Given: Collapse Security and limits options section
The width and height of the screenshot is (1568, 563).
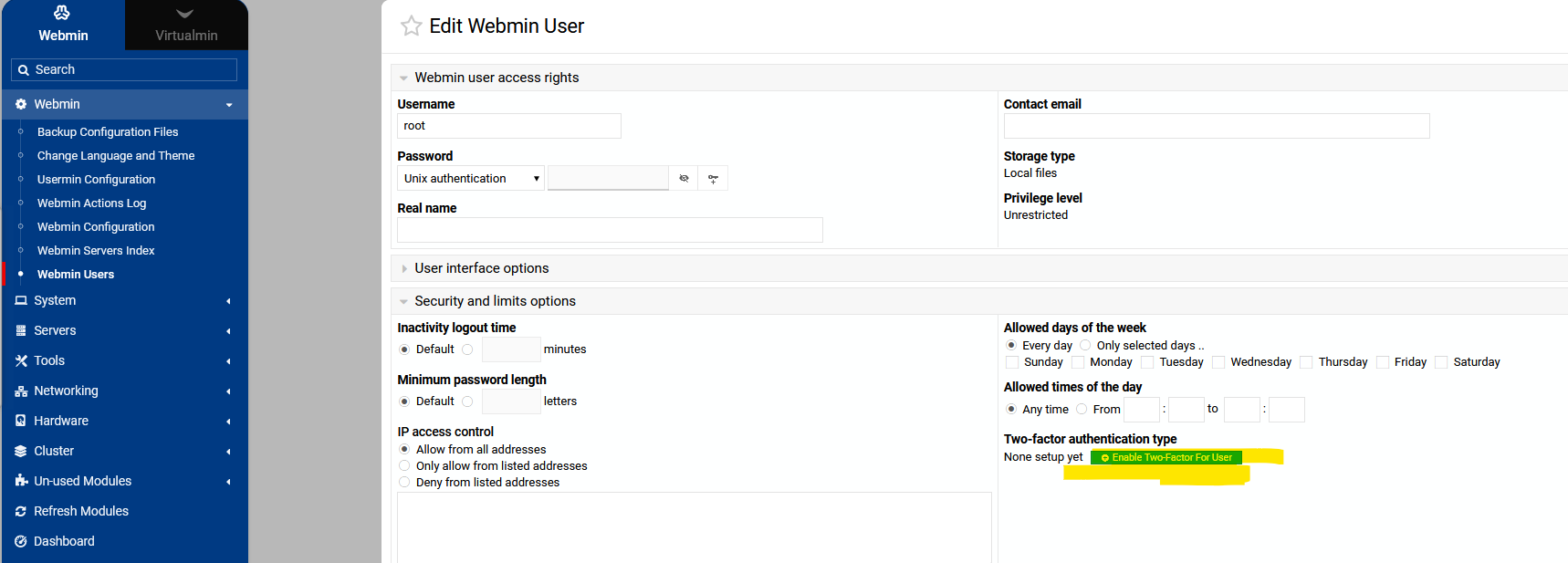Looking at the screenshot, I should tap(495, 301).
